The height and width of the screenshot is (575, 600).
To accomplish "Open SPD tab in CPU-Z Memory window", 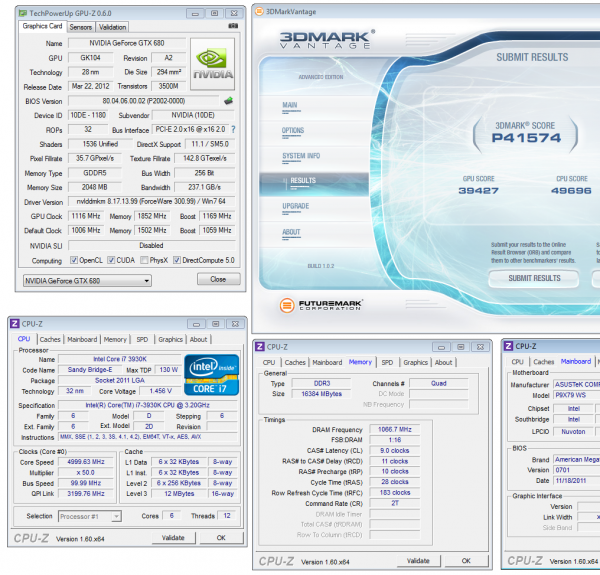I will pyautogui.click(x=387, y=362).
